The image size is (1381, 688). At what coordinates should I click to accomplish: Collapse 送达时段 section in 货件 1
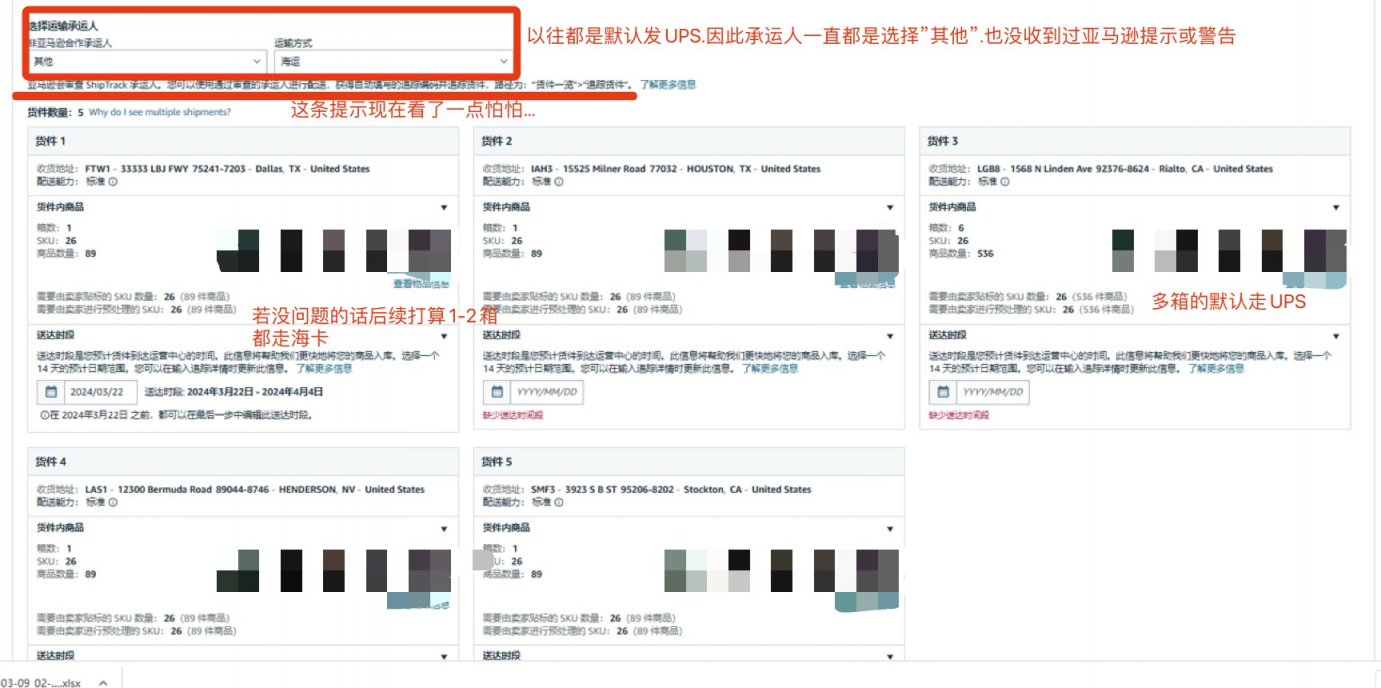coord(444,337)
